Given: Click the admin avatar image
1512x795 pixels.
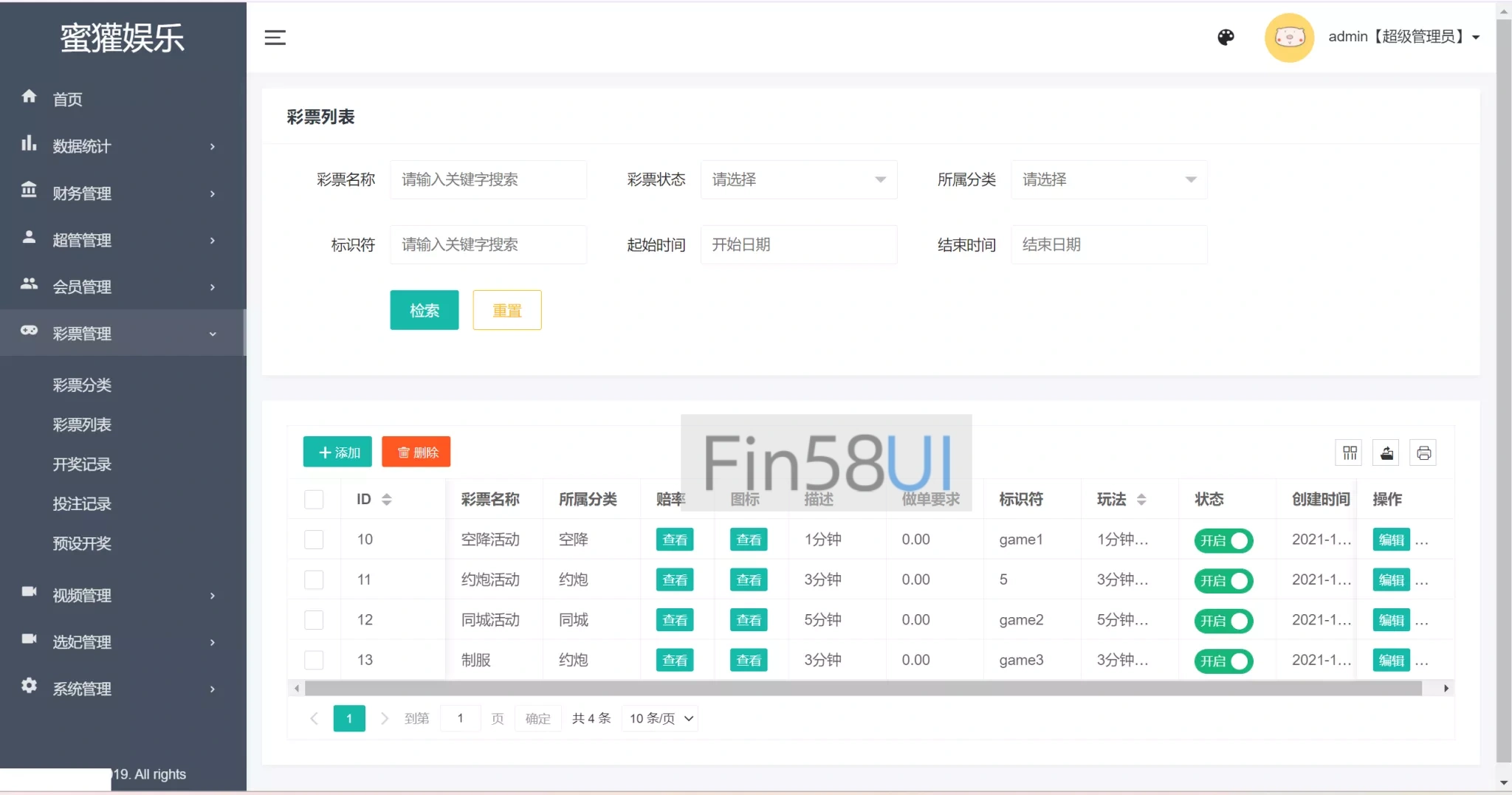Looking at the screenshot, I should [x=1289, y=37].
